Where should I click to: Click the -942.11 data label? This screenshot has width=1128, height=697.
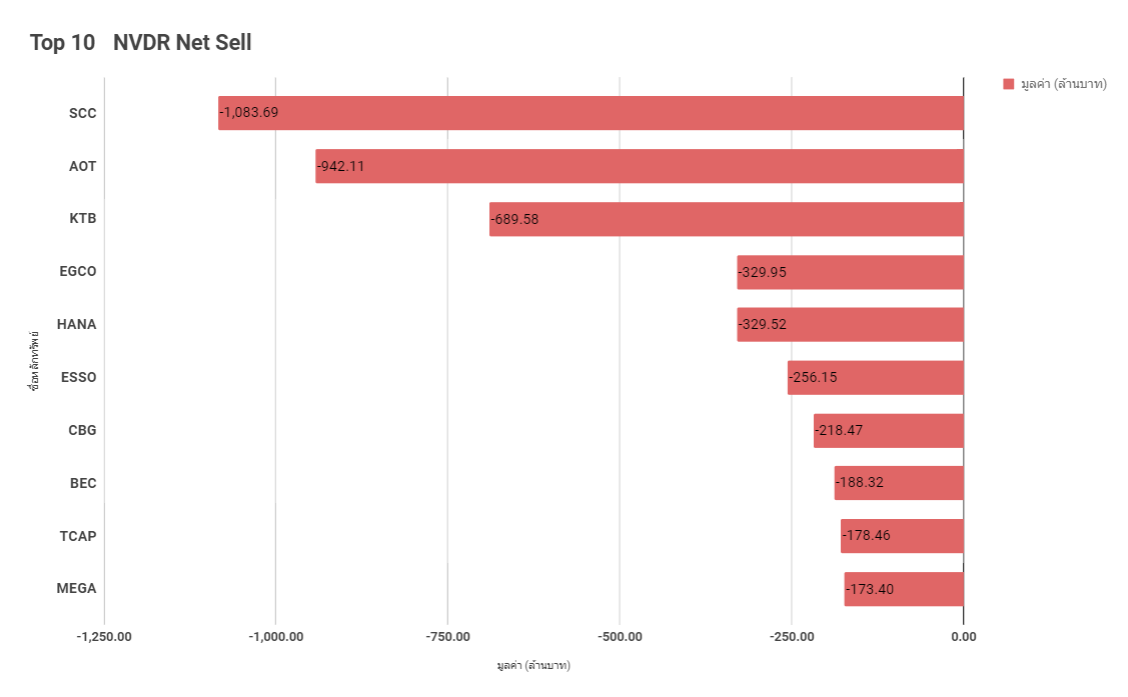pyautogui.click(x=340, y=166)
